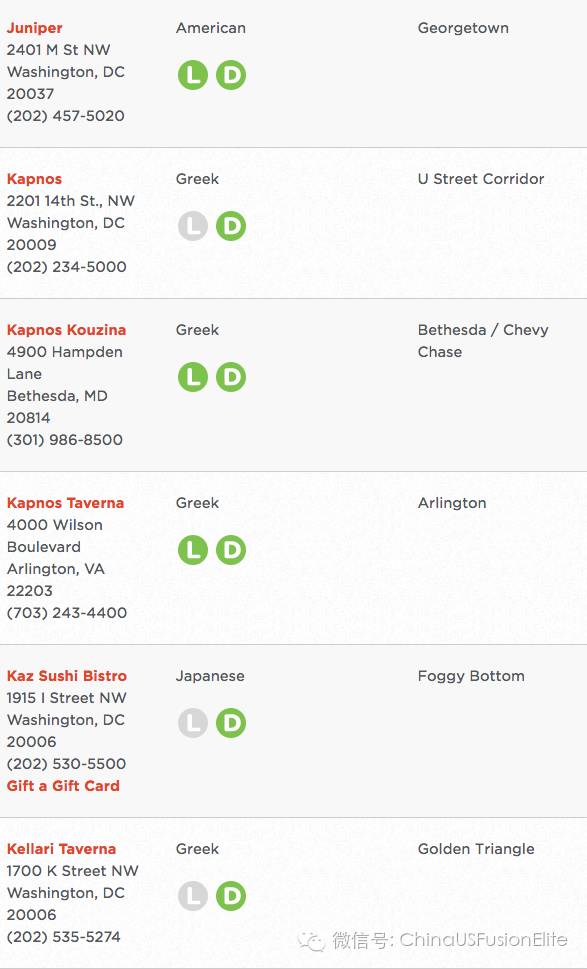Click Kaz Sushi Bistro Dinner icon
Image resolution: width=587 pixels, height=969 pixels.
pyautogui.click(x=231, y=723)
